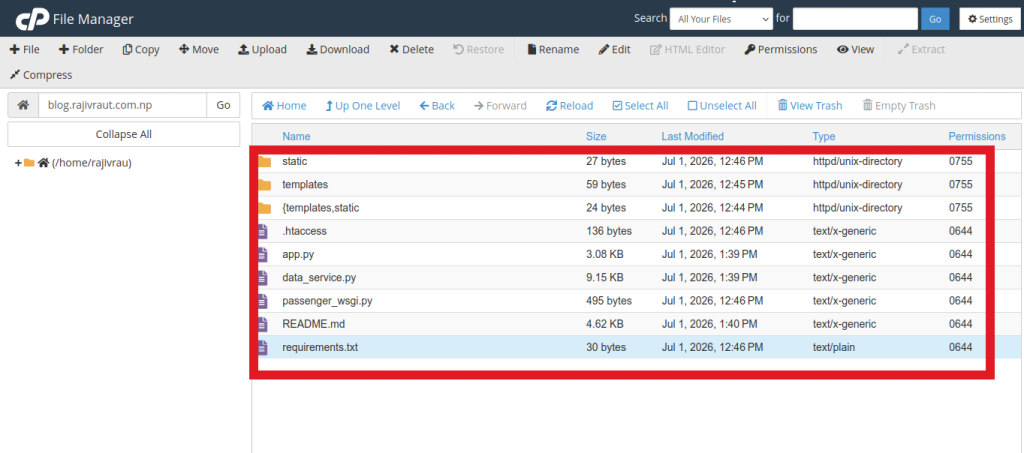1024x453 pixels.
Task: Sort files by the Name column
Action: tap(296, 136)
